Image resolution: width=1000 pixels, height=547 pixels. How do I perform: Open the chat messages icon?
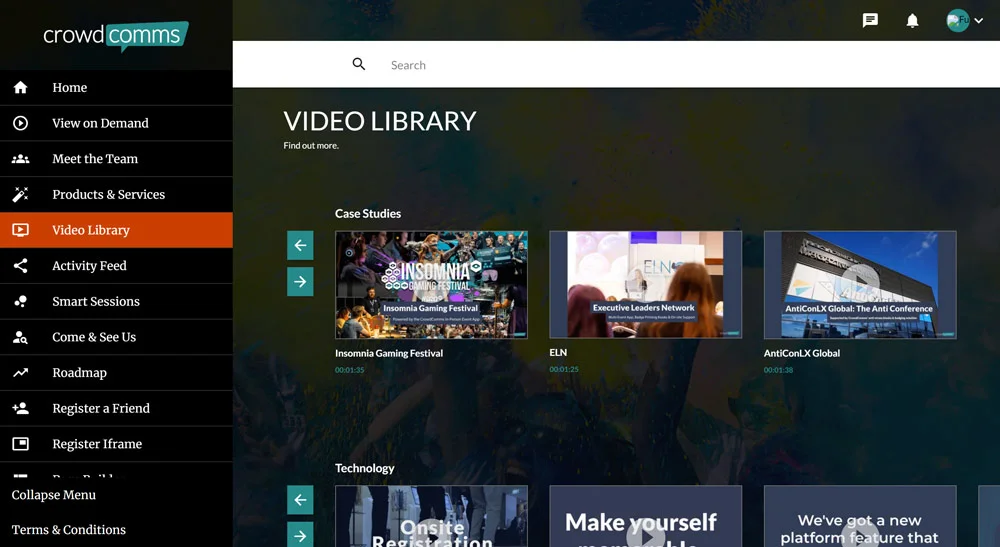(870, 20)
